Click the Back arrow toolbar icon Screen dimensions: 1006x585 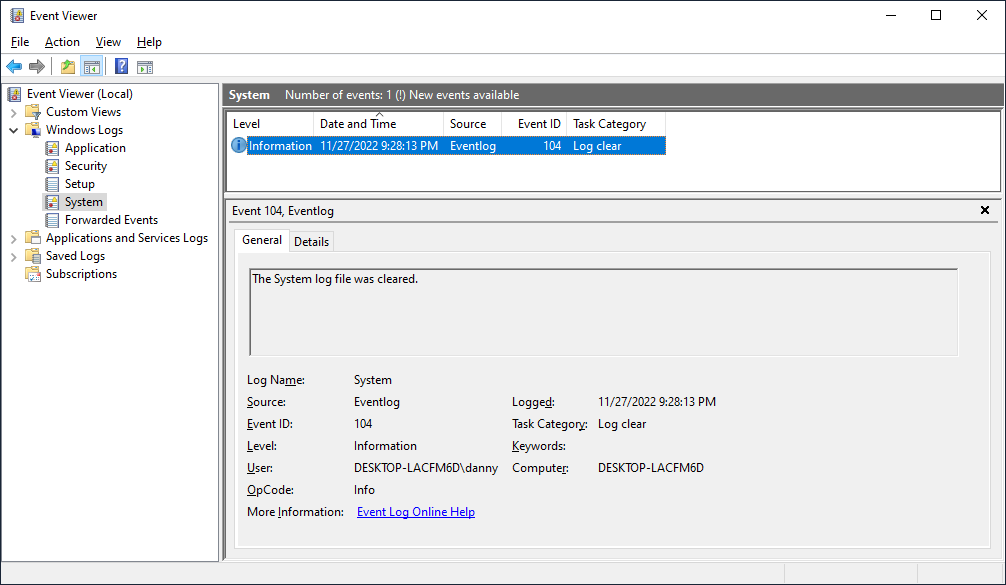tap(14, 66)
